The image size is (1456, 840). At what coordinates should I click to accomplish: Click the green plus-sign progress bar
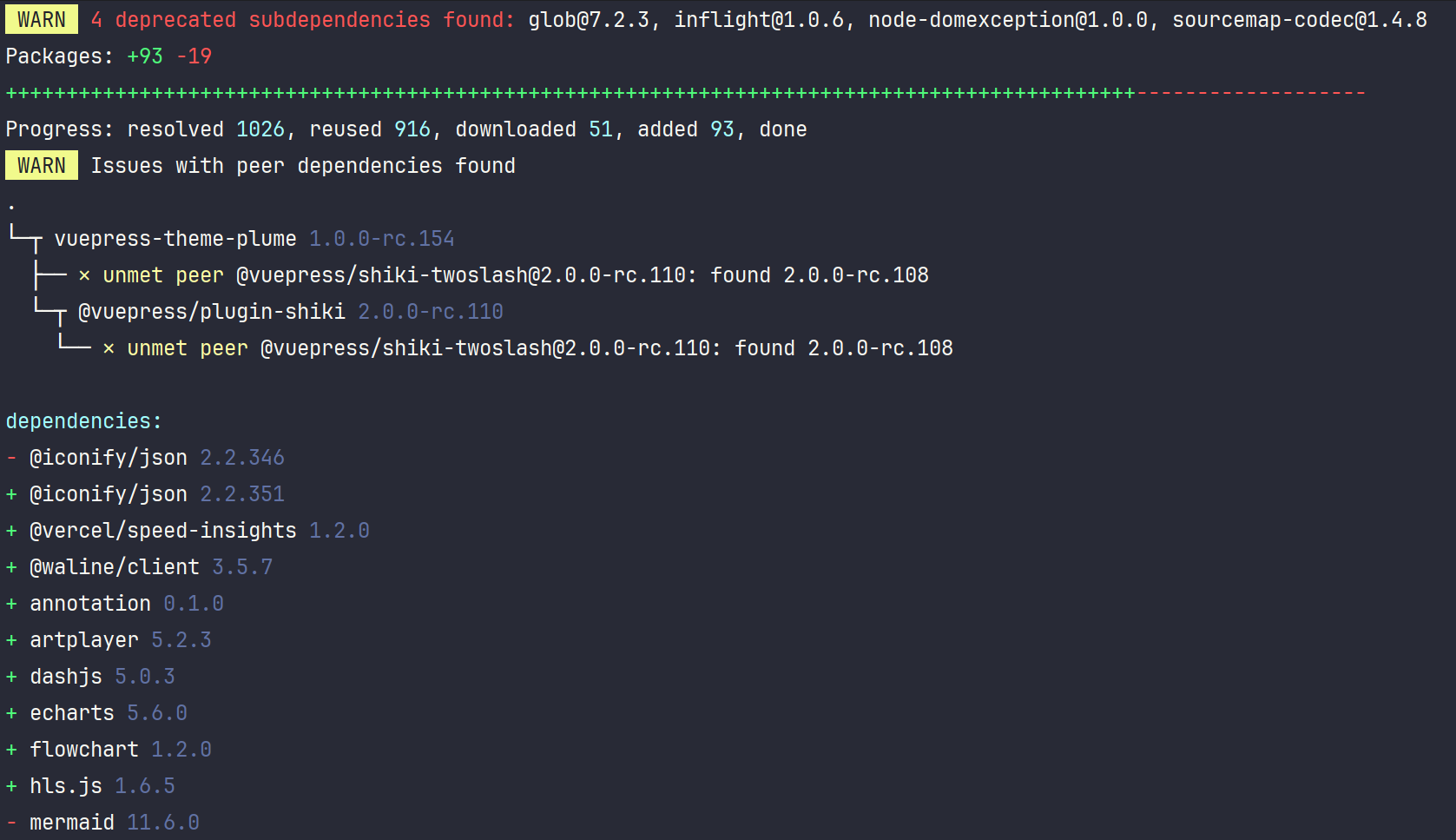coord(570,92)
